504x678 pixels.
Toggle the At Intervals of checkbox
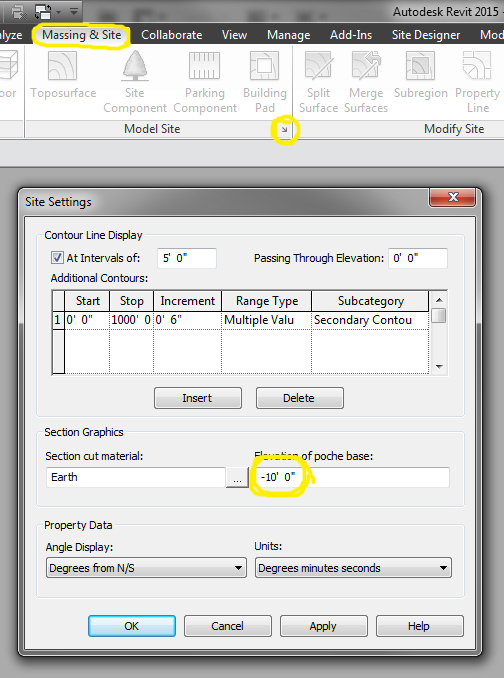click(x=57, y=258)
